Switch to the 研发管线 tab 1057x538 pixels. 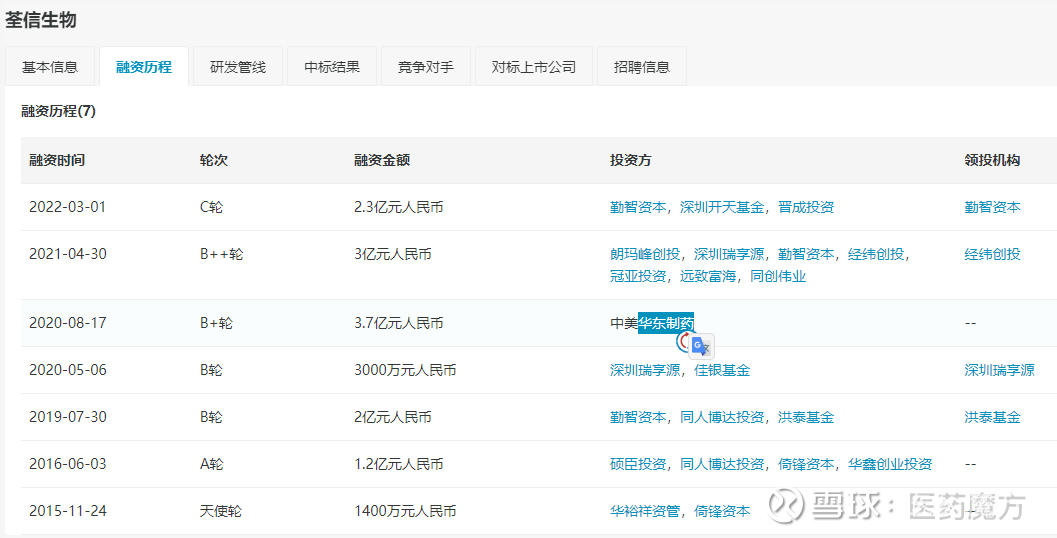coord(238,67)
